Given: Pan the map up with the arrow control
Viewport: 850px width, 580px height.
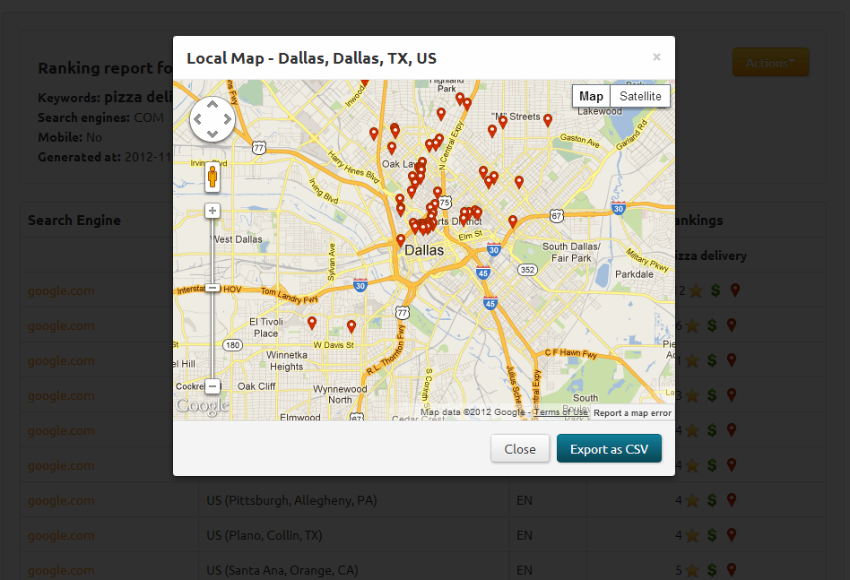Looking at the screenshot, I should click(x=212, y=105).
